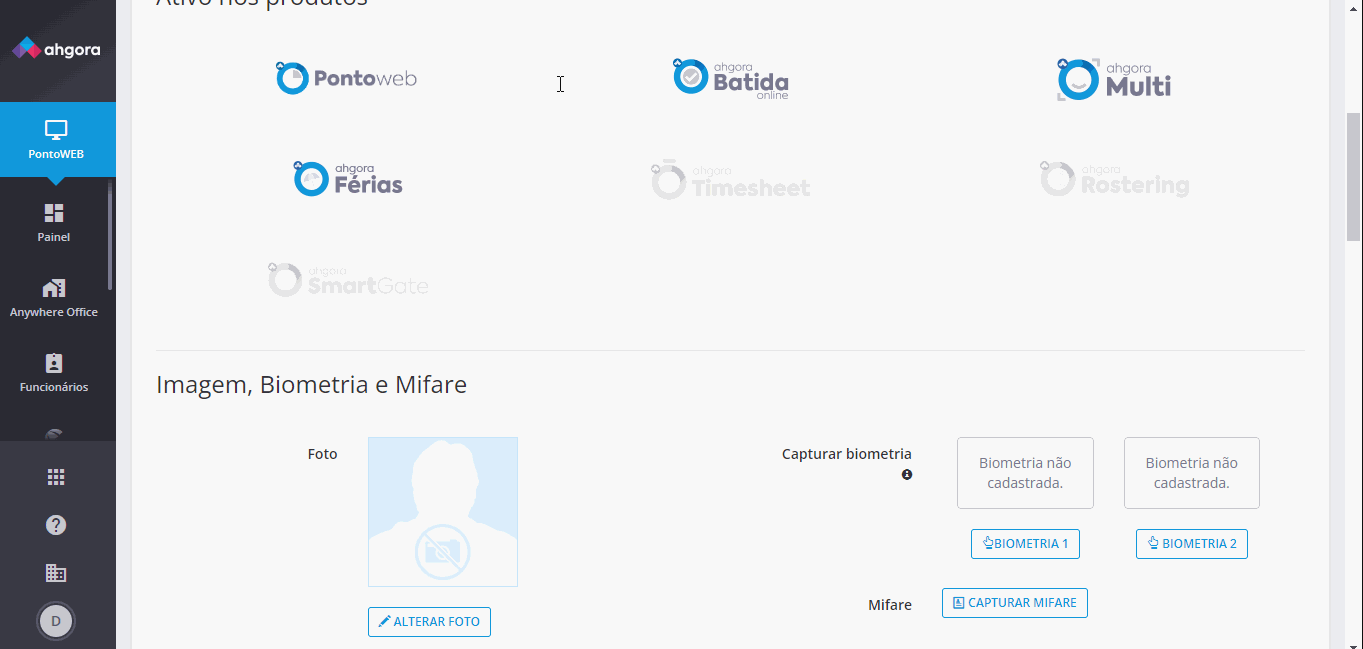Toggle the Ahgora Multi product
Screen dimensions: 1363x649
tap(1114, 80)
